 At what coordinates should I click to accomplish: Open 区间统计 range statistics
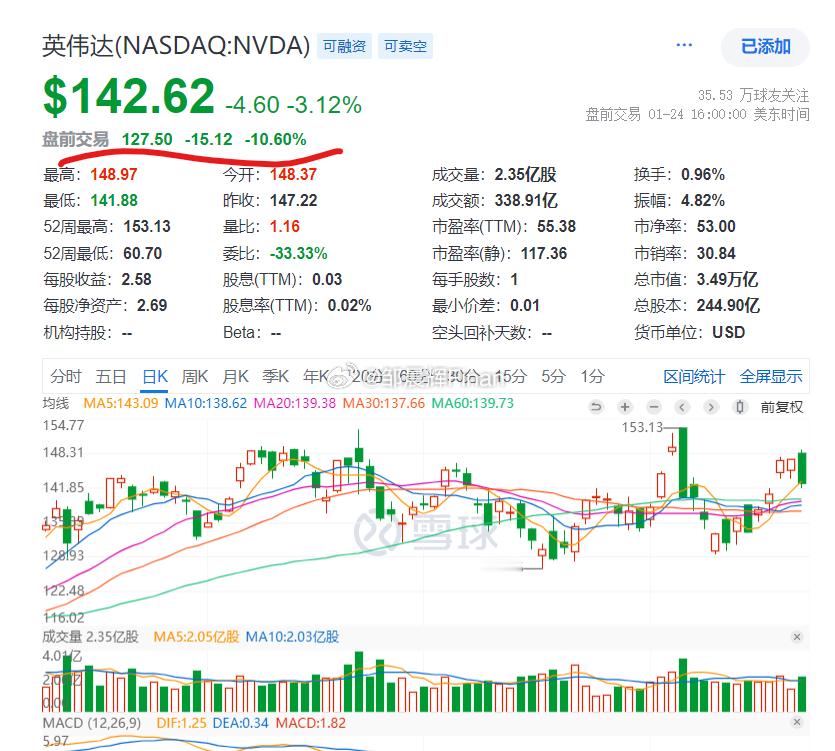point(694,377)
